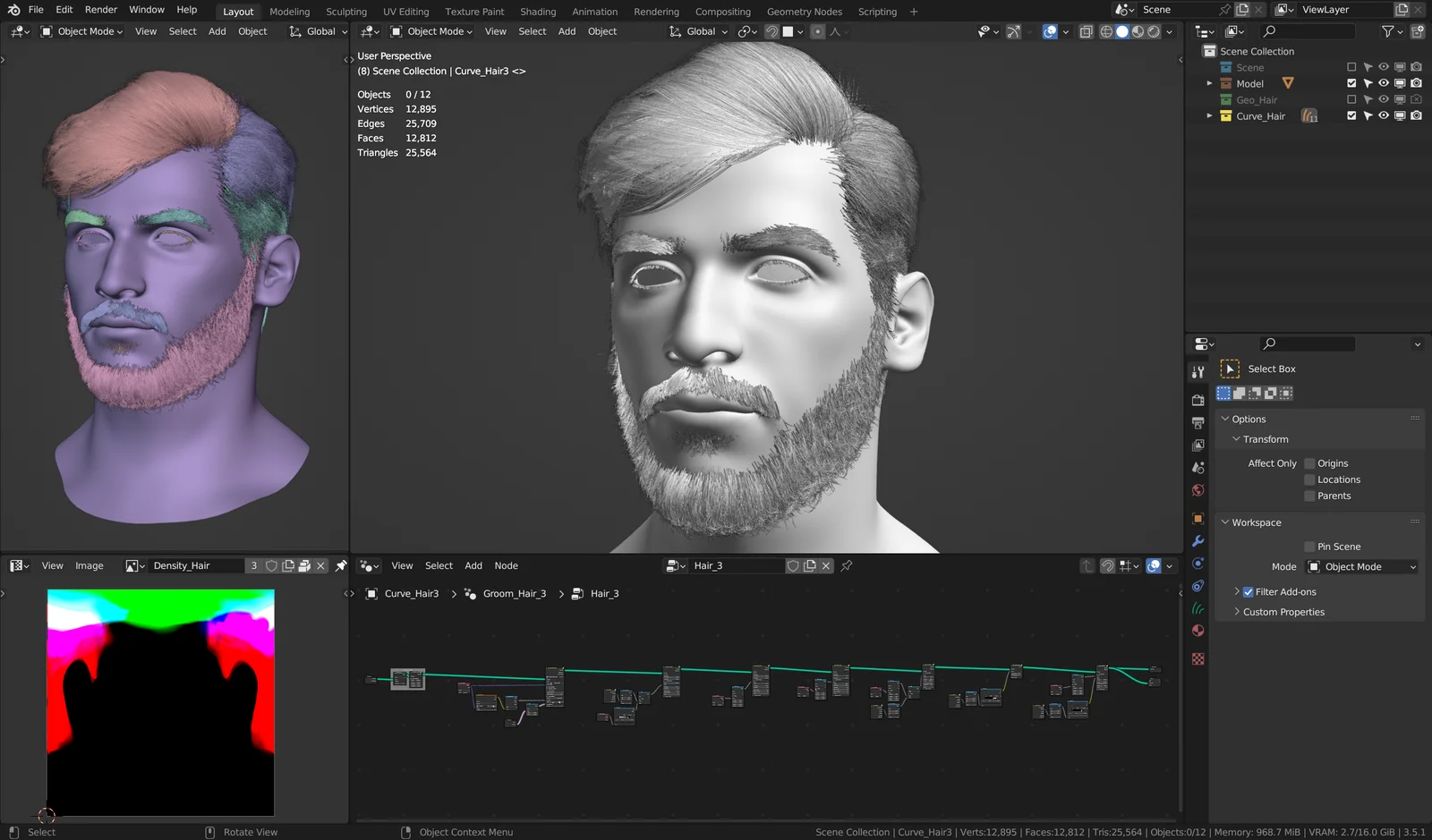Switch to the Shading workspace tab
Image resolution: width=1432 pixels, height=840 pixels.
[x=538, y=11]
